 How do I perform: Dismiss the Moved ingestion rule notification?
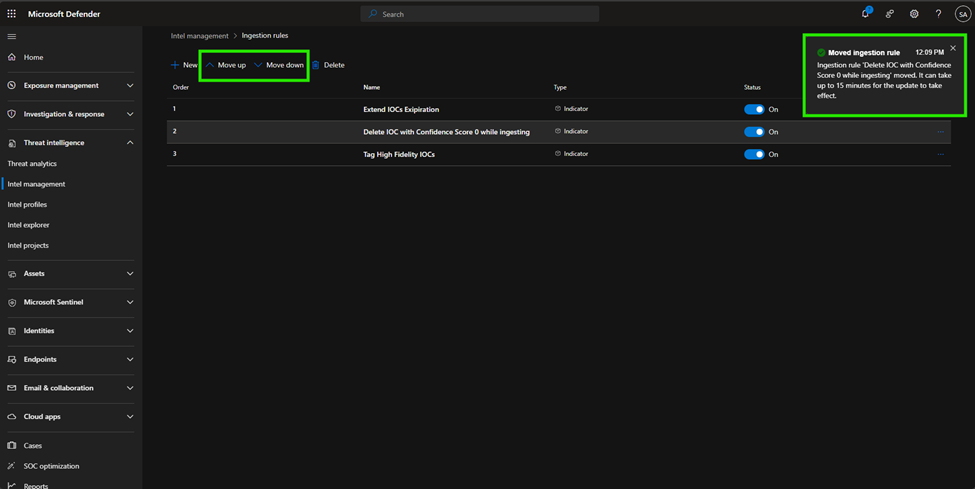point(953,48)
